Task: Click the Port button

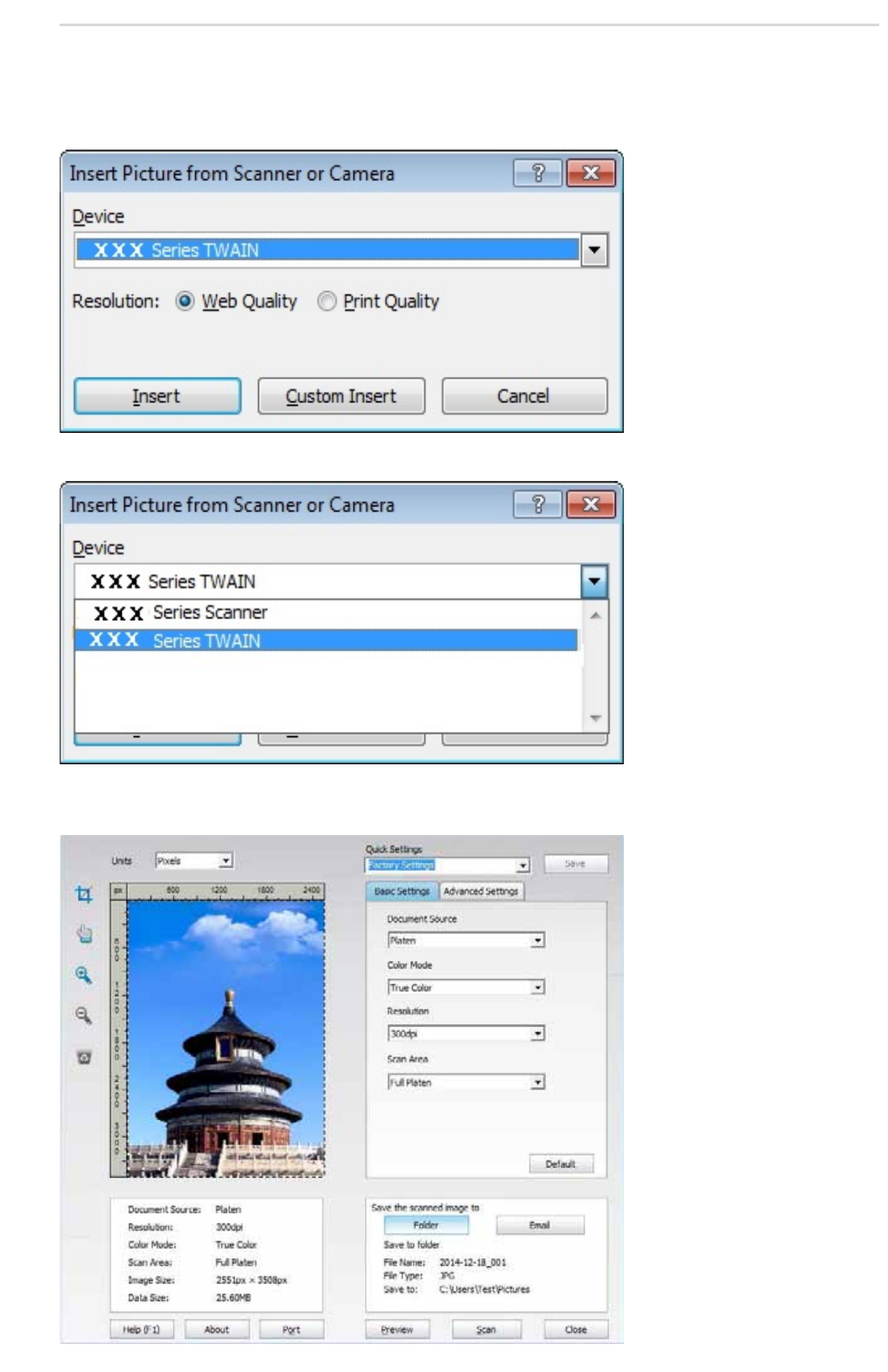Action: (x=291, y=1329)
